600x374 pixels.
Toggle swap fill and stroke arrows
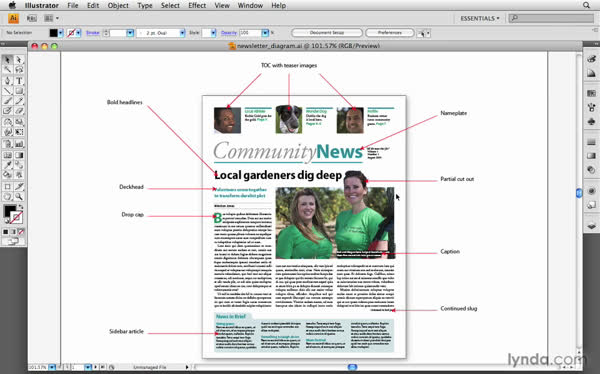pos(21,207)
